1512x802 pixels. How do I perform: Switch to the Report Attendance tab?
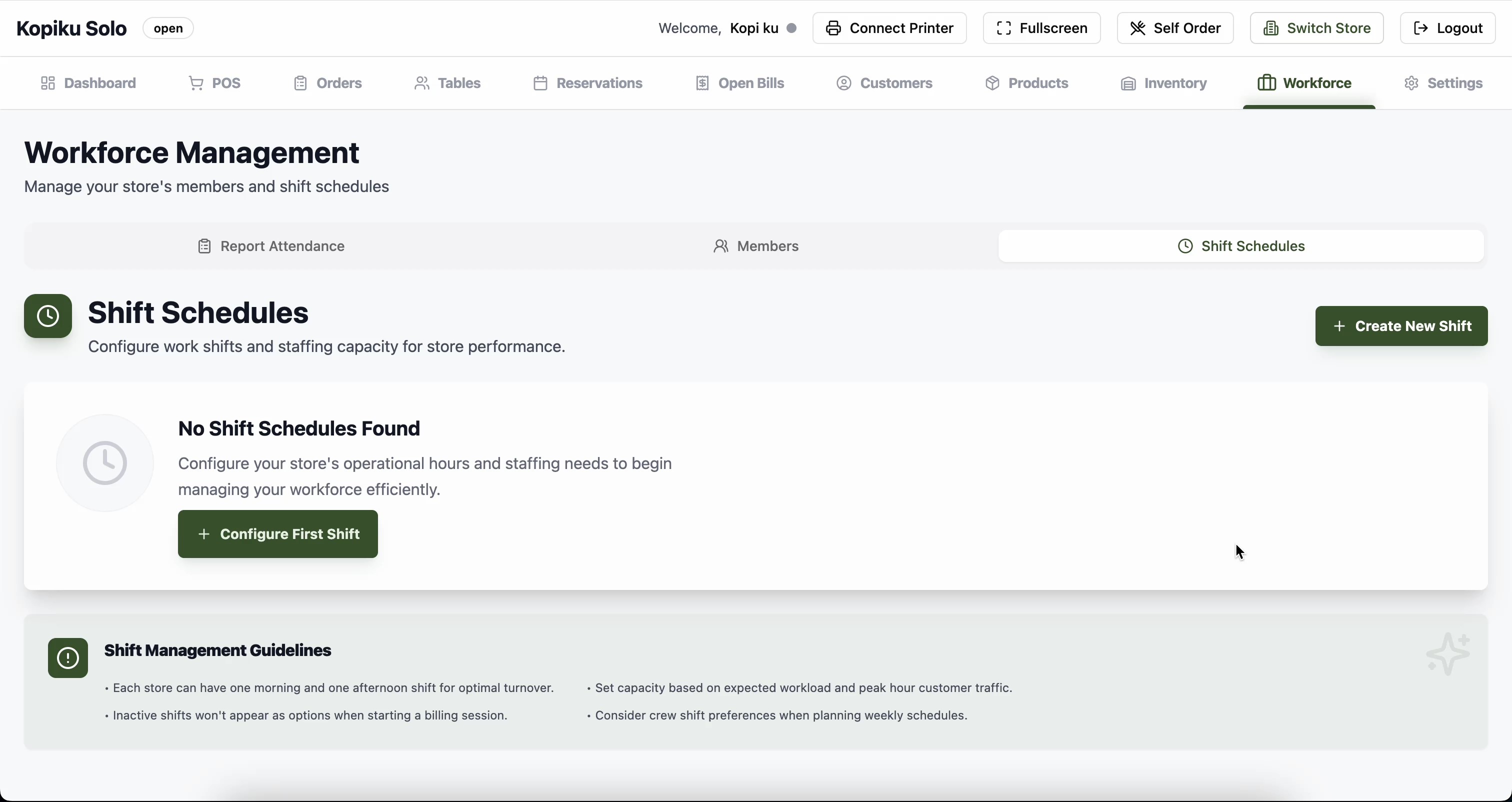tap(270, 246)
